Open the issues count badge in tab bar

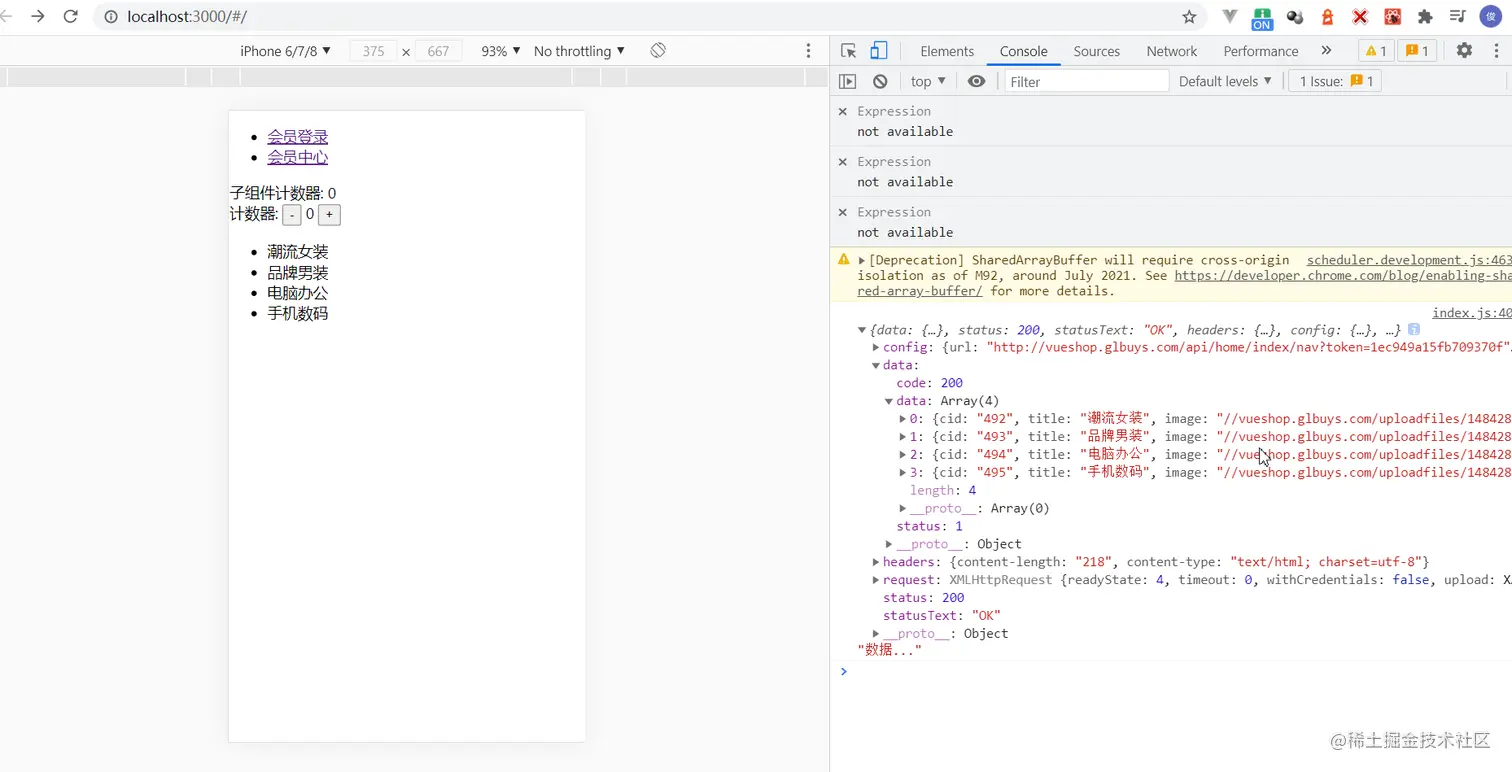point(1418,51)
